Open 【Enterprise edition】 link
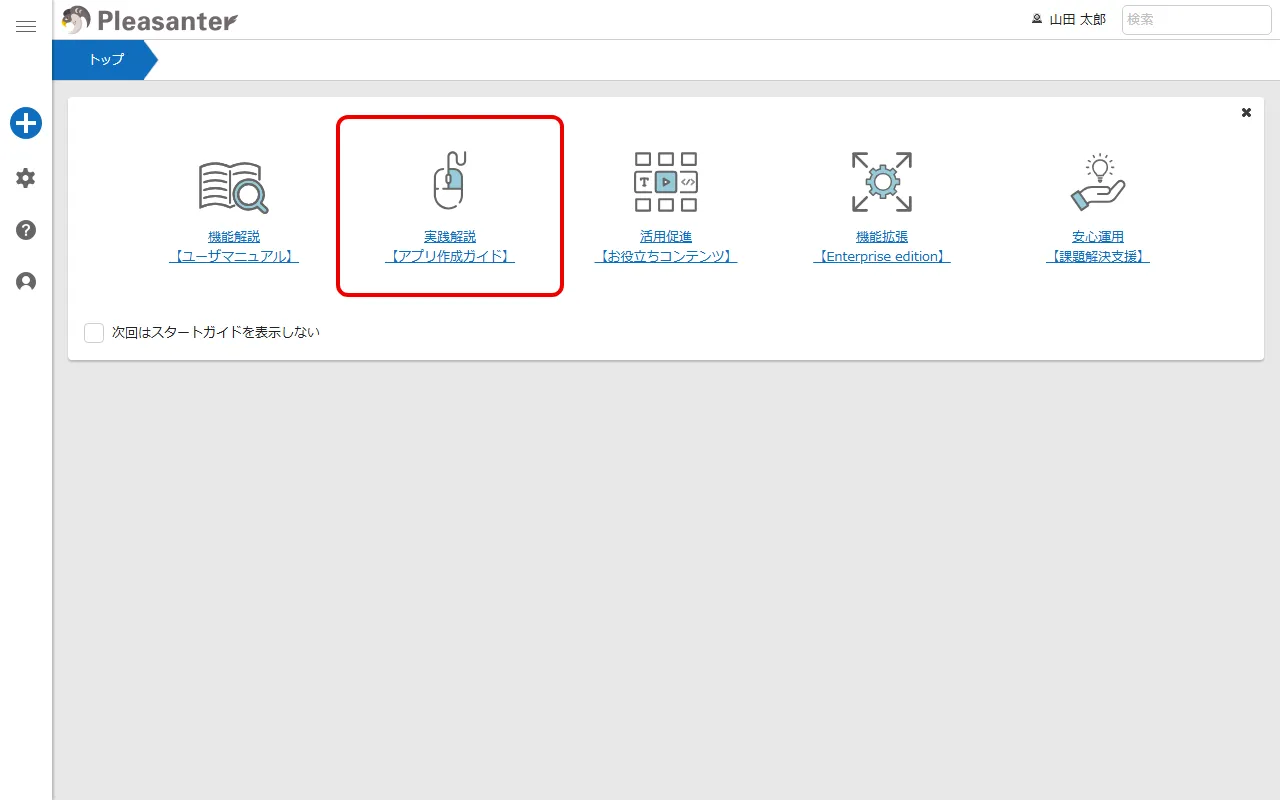Image resolution: width=1280 pixels, height=800 pixels. pos(882,257)
